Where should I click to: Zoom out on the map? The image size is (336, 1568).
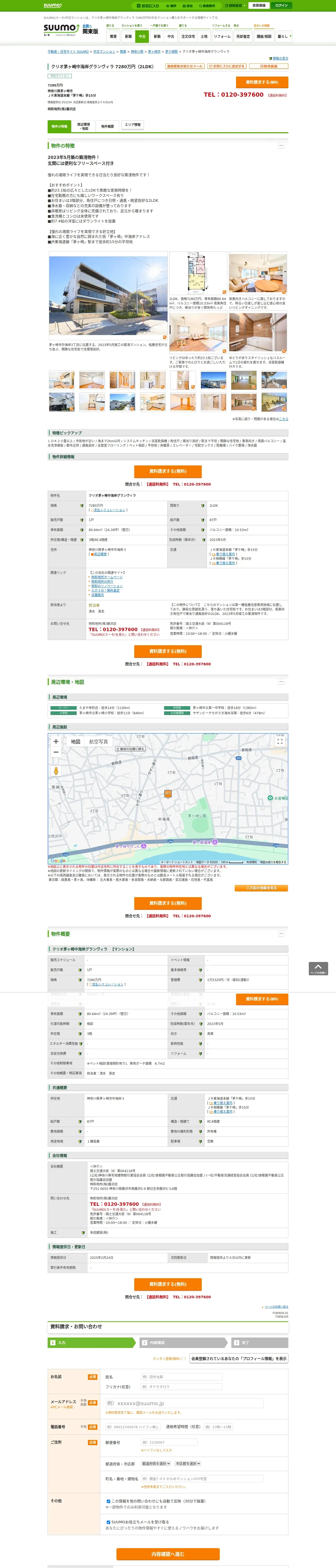(56, 752)
